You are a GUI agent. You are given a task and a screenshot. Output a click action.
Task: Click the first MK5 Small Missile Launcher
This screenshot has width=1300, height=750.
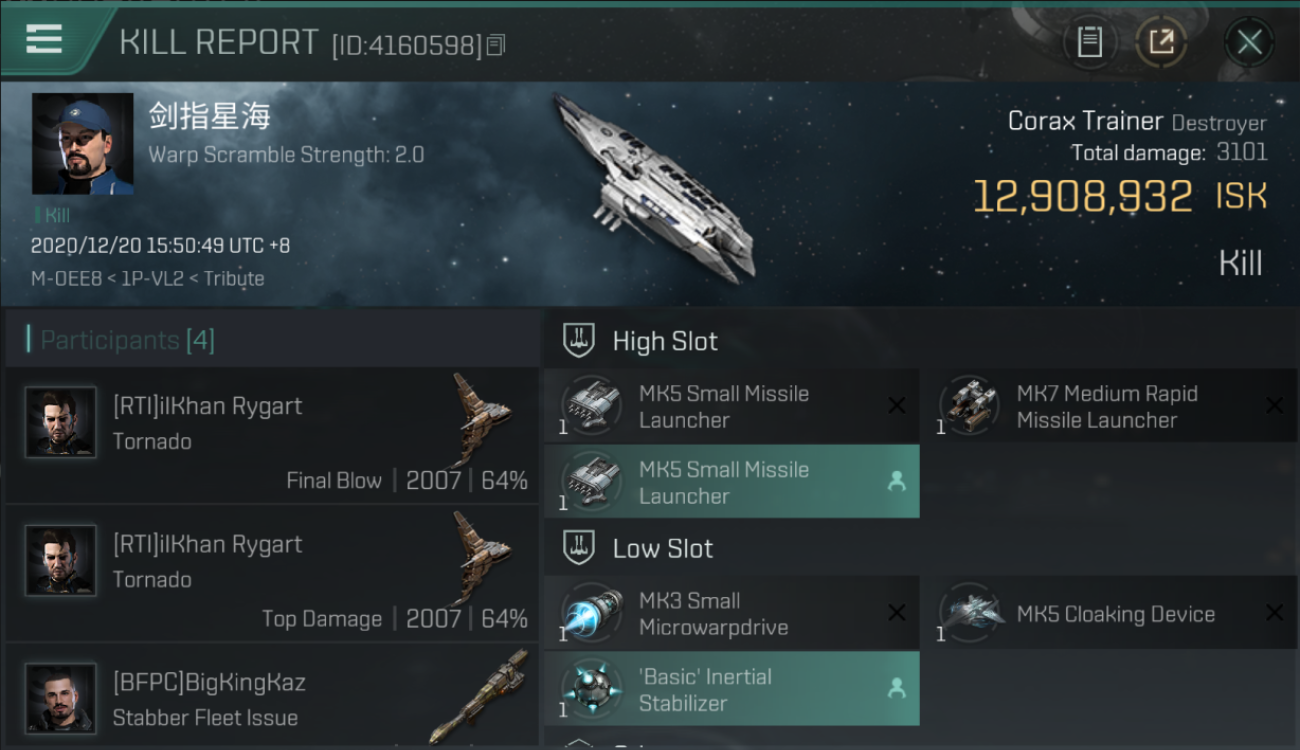pos(731,406)
